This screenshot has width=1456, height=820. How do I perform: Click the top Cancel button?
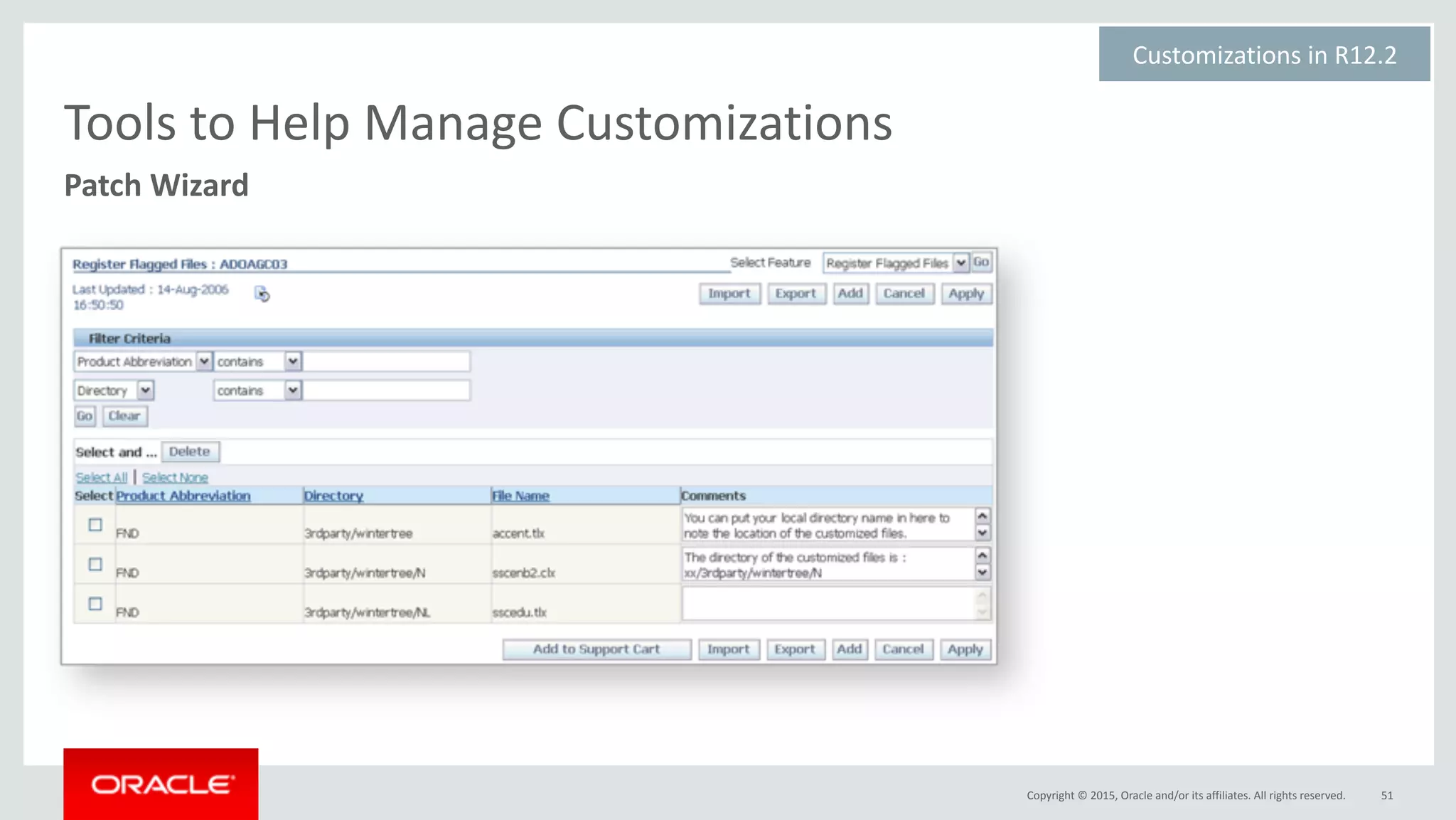(x=904, y=294)
